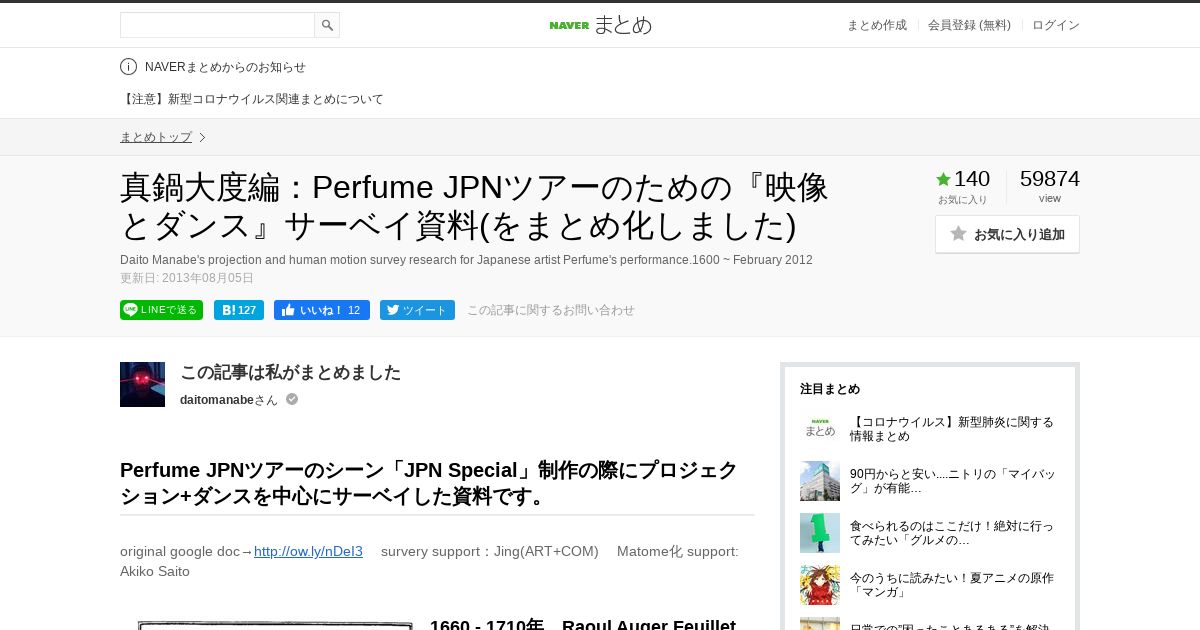The height and width of the screenshot is (630, 1200).
Task: Open この記事に関するお問い合わせ link
Action: [551, 310]
